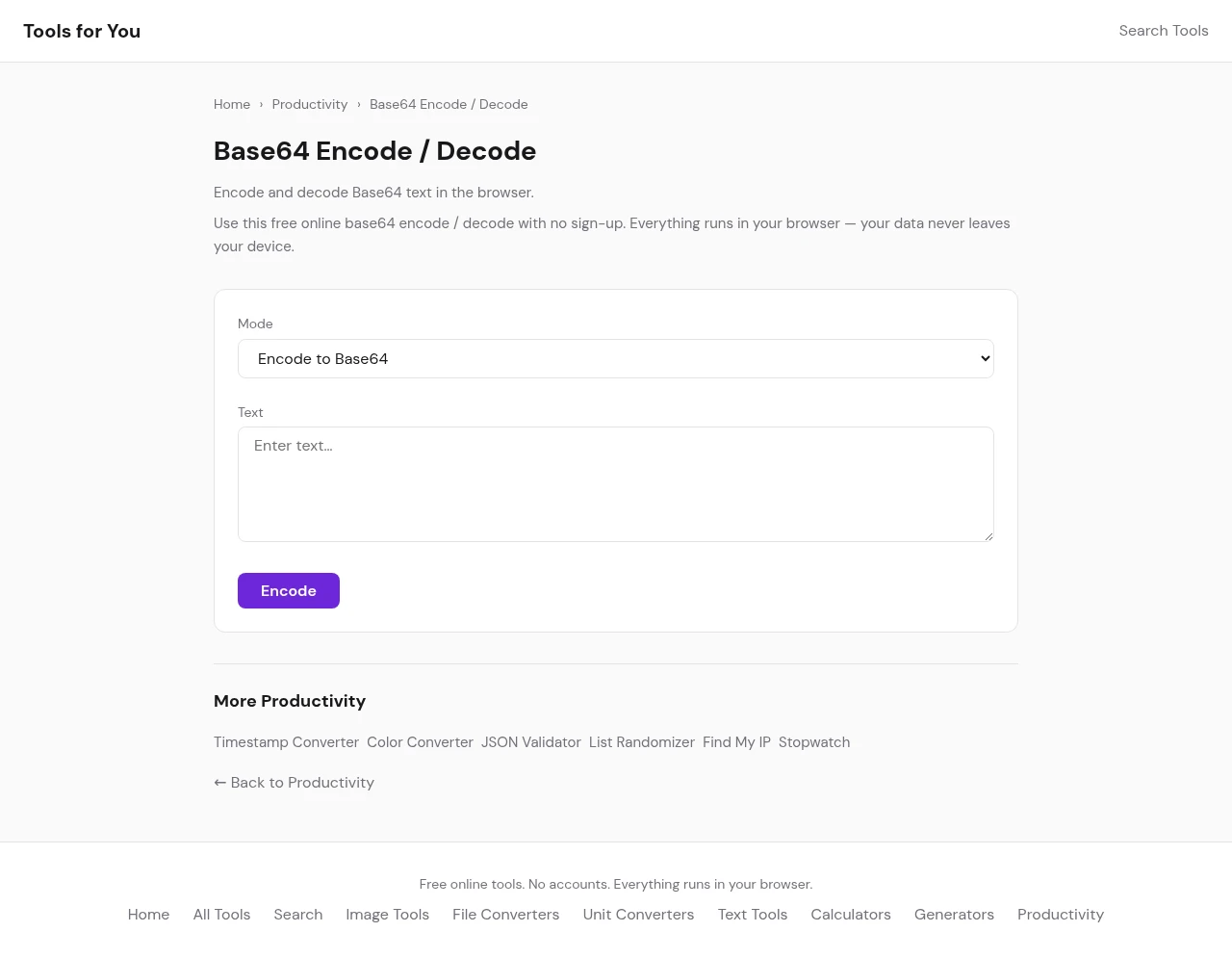Go to Tools for You homepage logo

(82, 31)
